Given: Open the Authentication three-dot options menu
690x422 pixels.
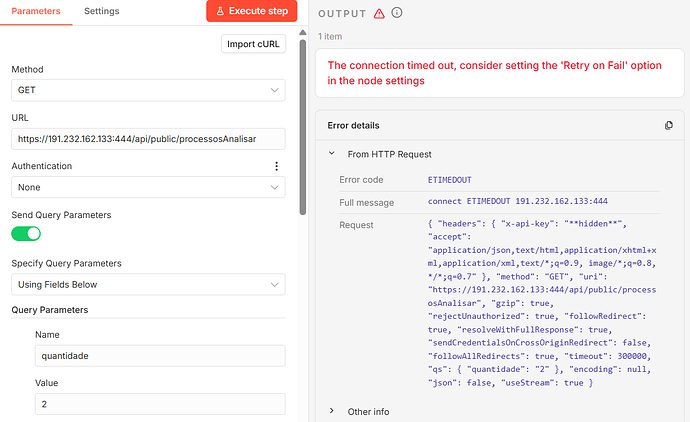Looking at the screenshot, I should click(276, 166).
